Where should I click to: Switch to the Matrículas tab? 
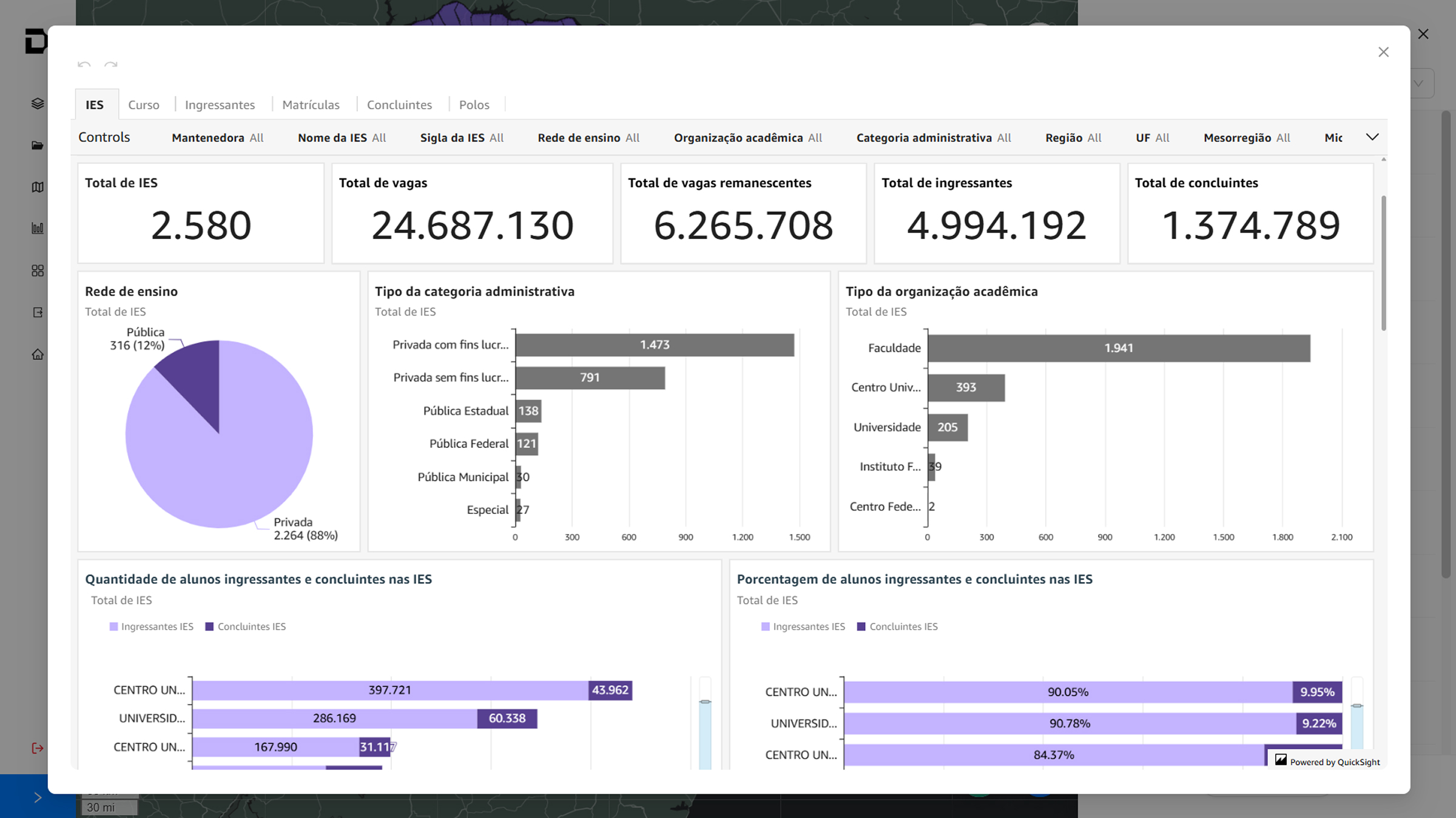coord(311,105)
